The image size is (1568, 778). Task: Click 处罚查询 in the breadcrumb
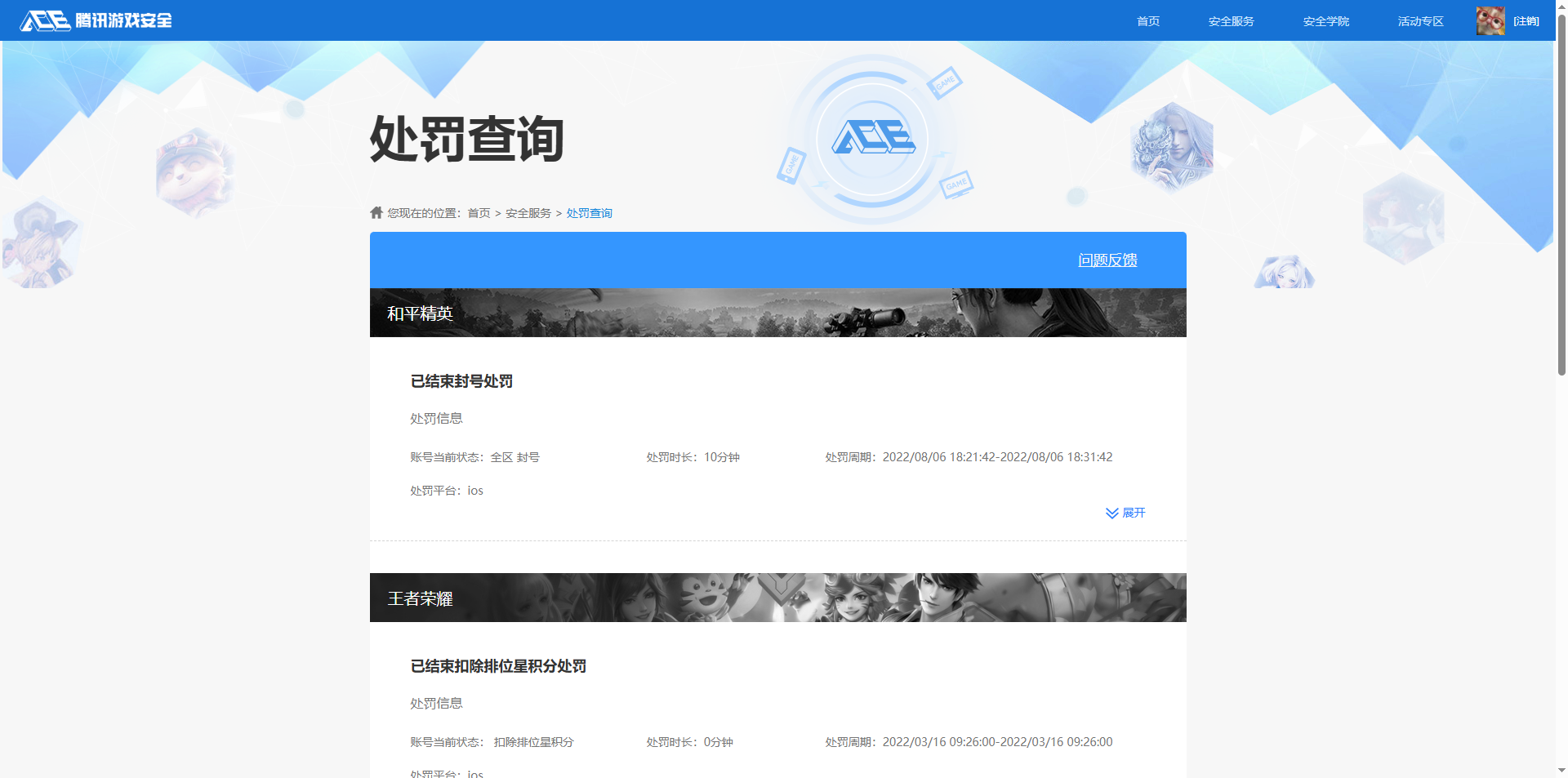[589, 213]
